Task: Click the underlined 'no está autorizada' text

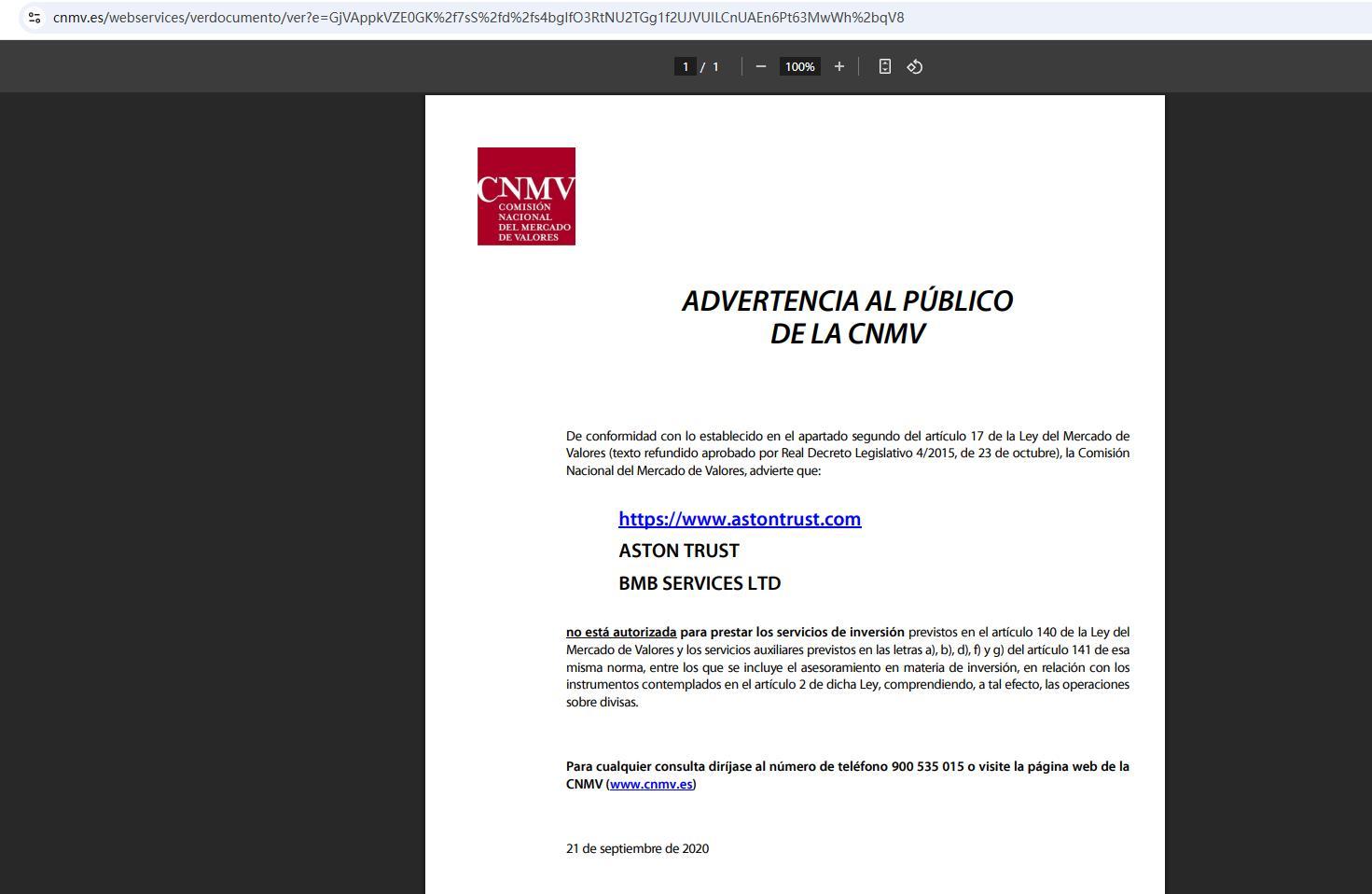Action: pyautogui.click(x=620, y=633)
